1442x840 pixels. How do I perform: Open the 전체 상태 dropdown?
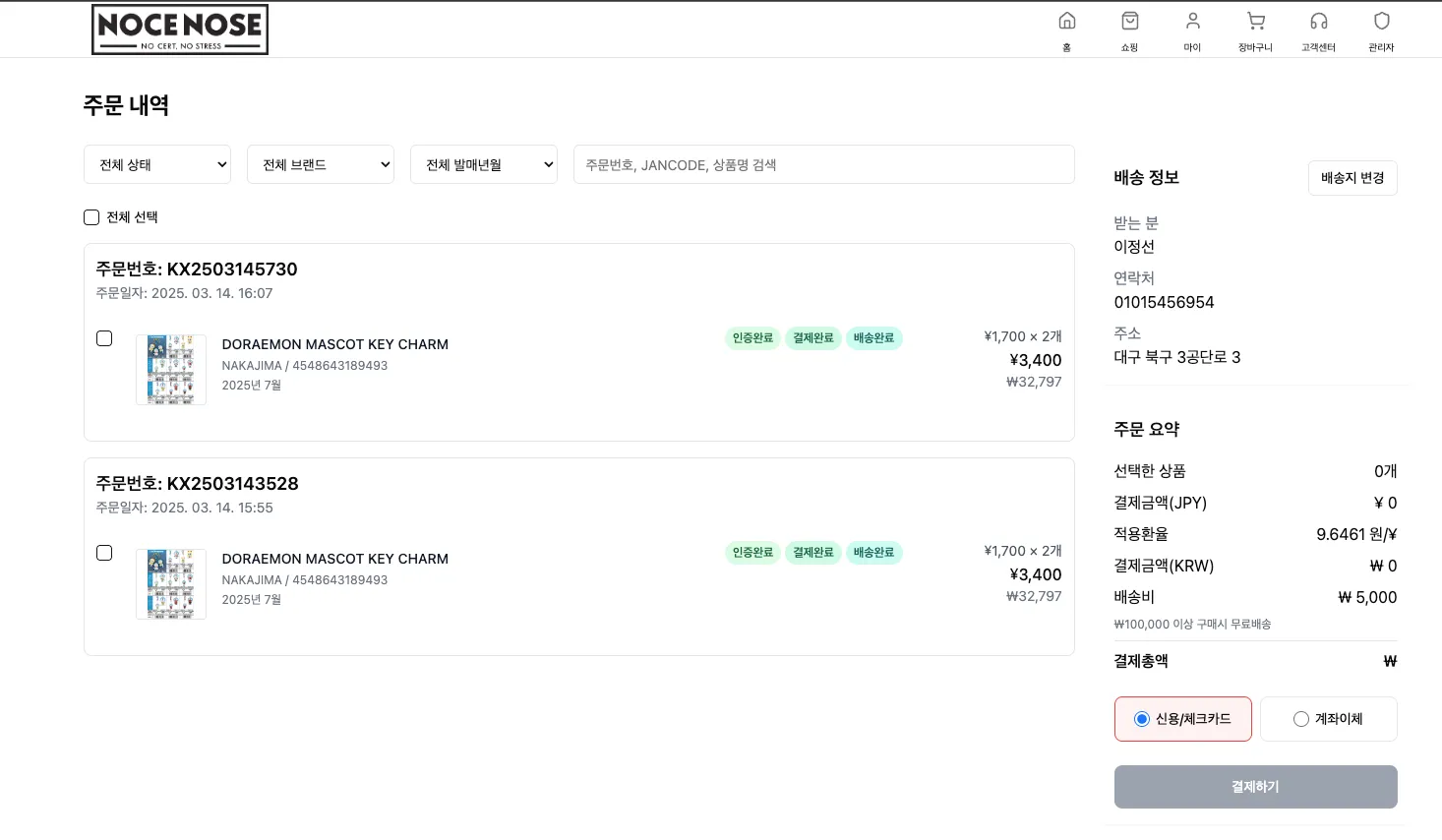point(157,164)
